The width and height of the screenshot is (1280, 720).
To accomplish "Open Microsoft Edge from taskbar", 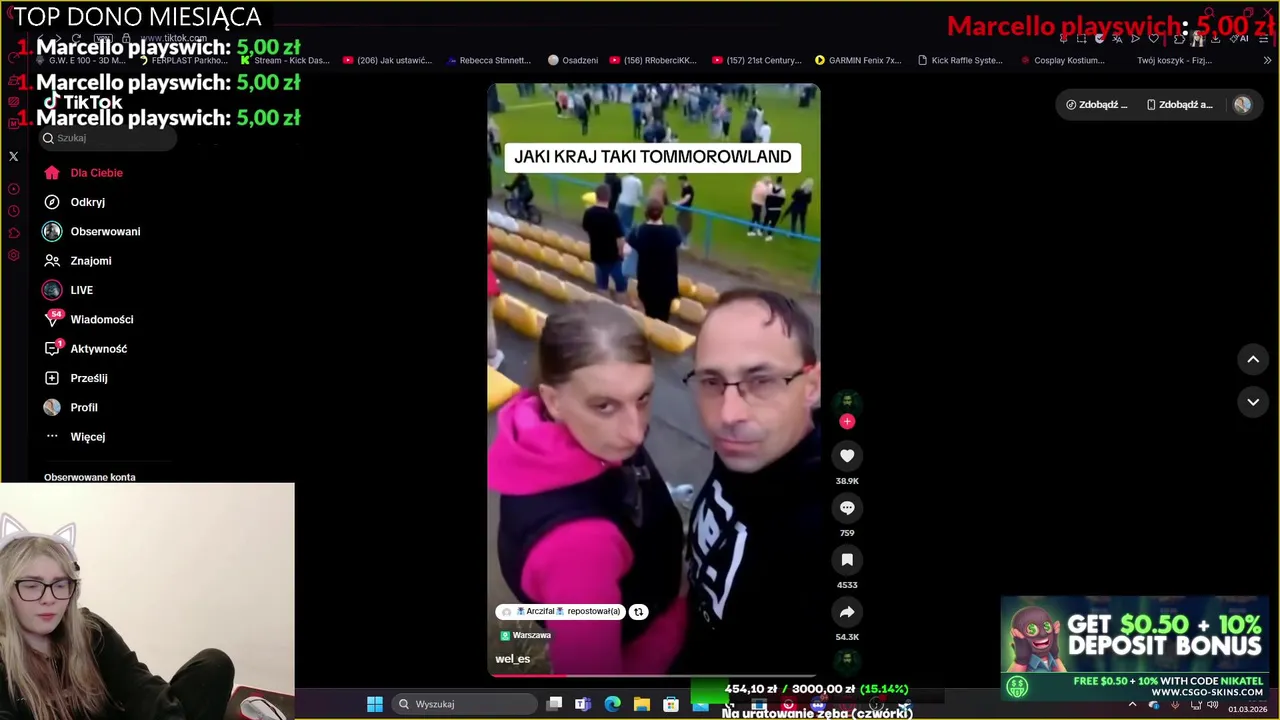I will 612,704.
